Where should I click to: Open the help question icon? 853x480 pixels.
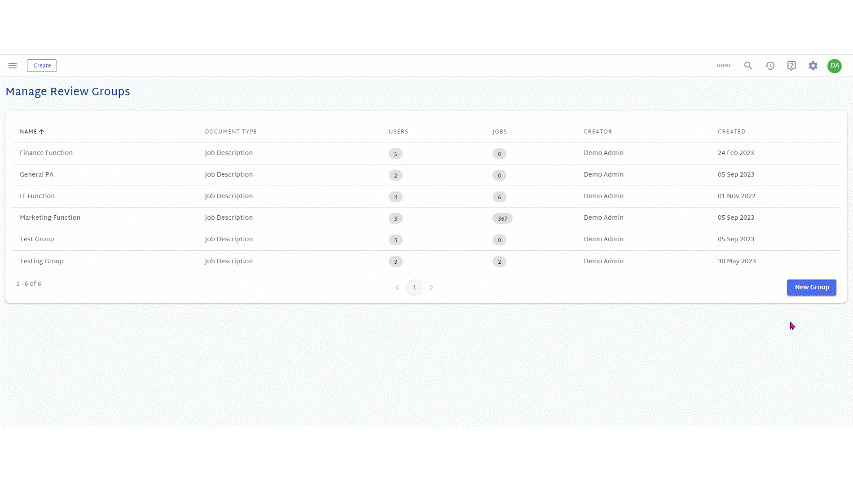pyautogui.click(x=792, y=66)
